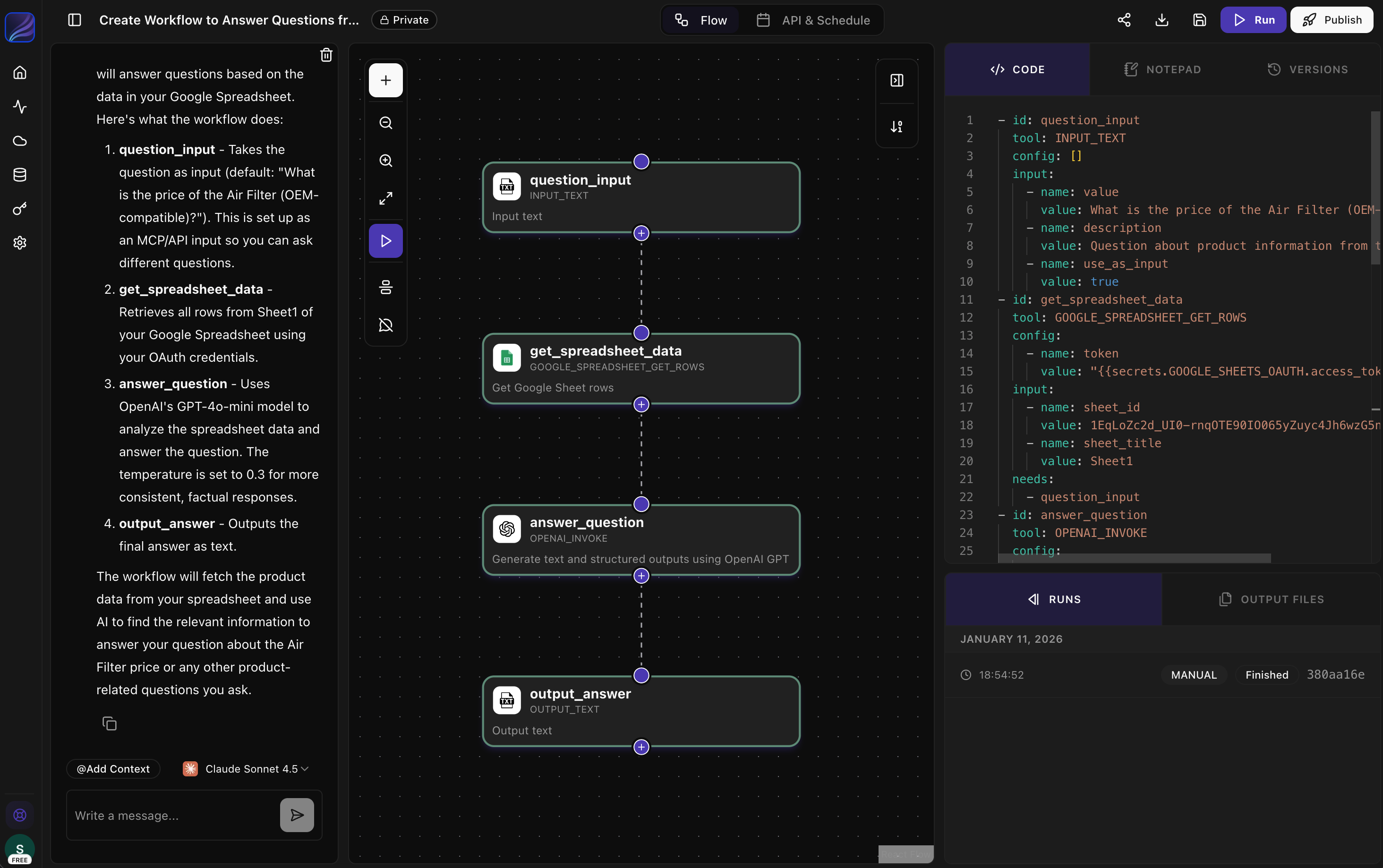Toggle the Private visibility badge
1383x868 pixels.
pyautogui.click(x=403, y=19)
